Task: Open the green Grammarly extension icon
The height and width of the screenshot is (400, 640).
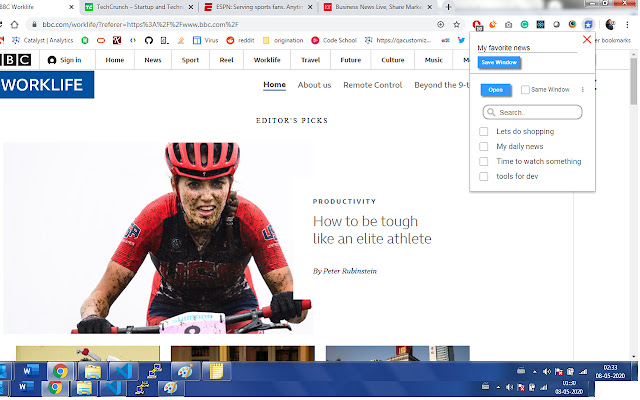Action: [524, 24]
